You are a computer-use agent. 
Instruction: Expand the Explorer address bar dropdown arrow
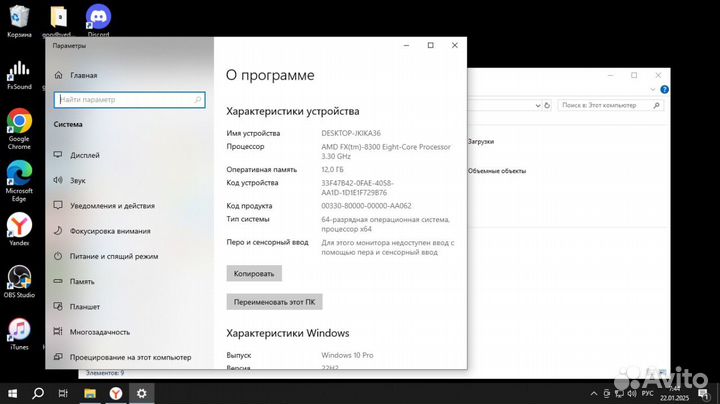pyautogui.click(x=538, y=106)
